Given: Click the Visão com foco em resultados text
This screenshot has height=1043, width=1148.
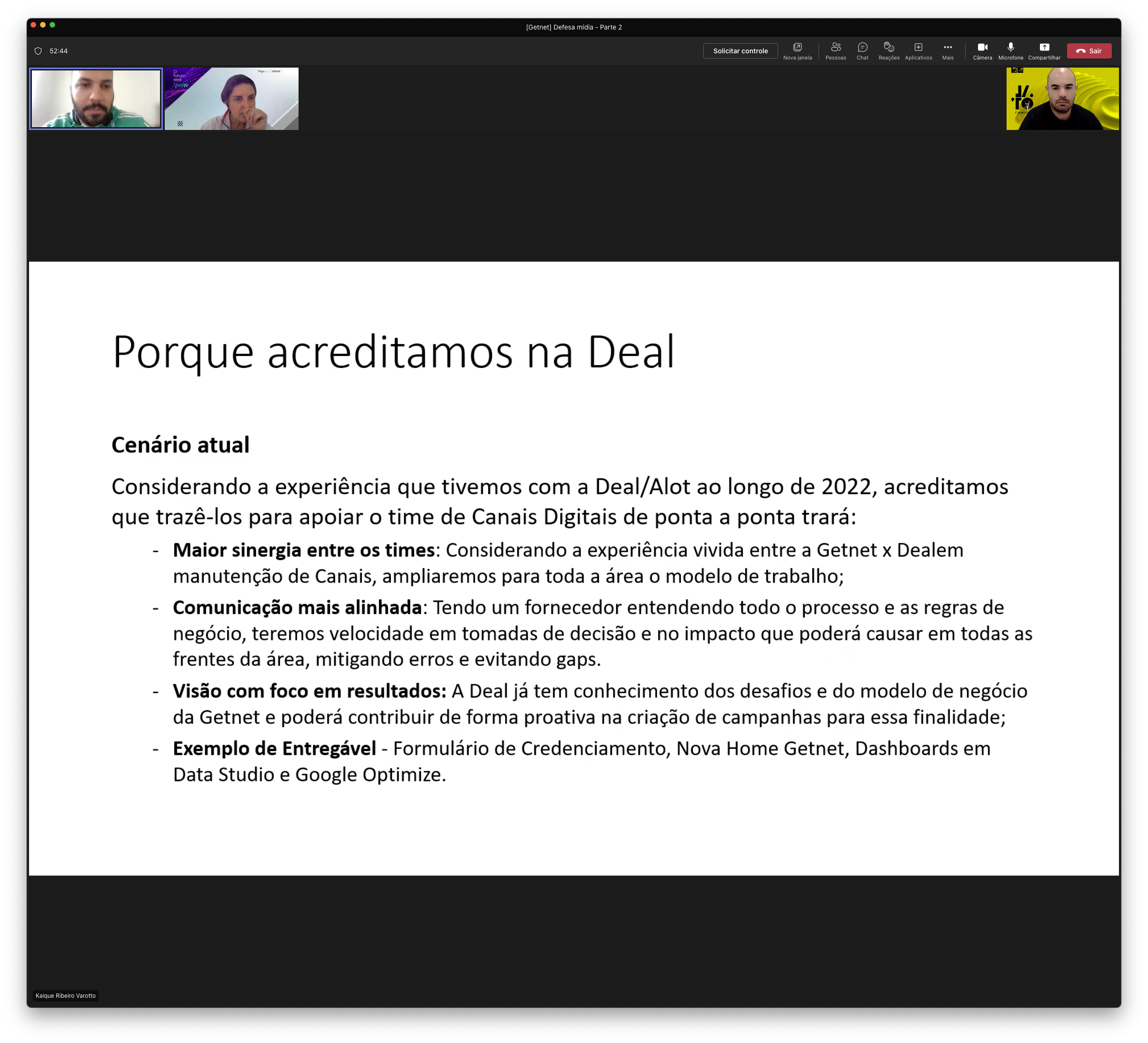Looking at the screenshot, I should click(x=309, y=691).
